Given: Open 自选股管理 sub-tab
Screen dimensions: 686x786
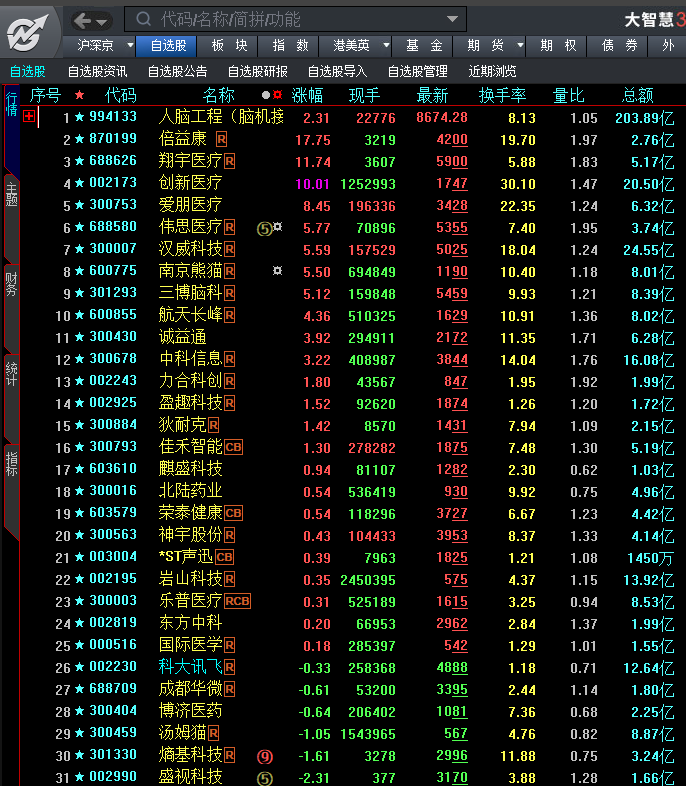Looking at the screenshot, I should [x=417, y=72].
